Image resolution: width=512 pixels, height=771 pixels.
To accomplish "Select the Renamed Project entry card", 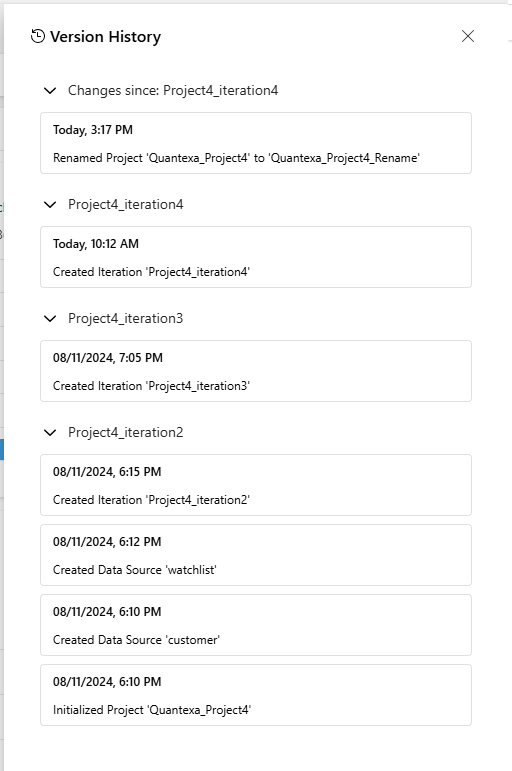I will click(x=256, y=143).
